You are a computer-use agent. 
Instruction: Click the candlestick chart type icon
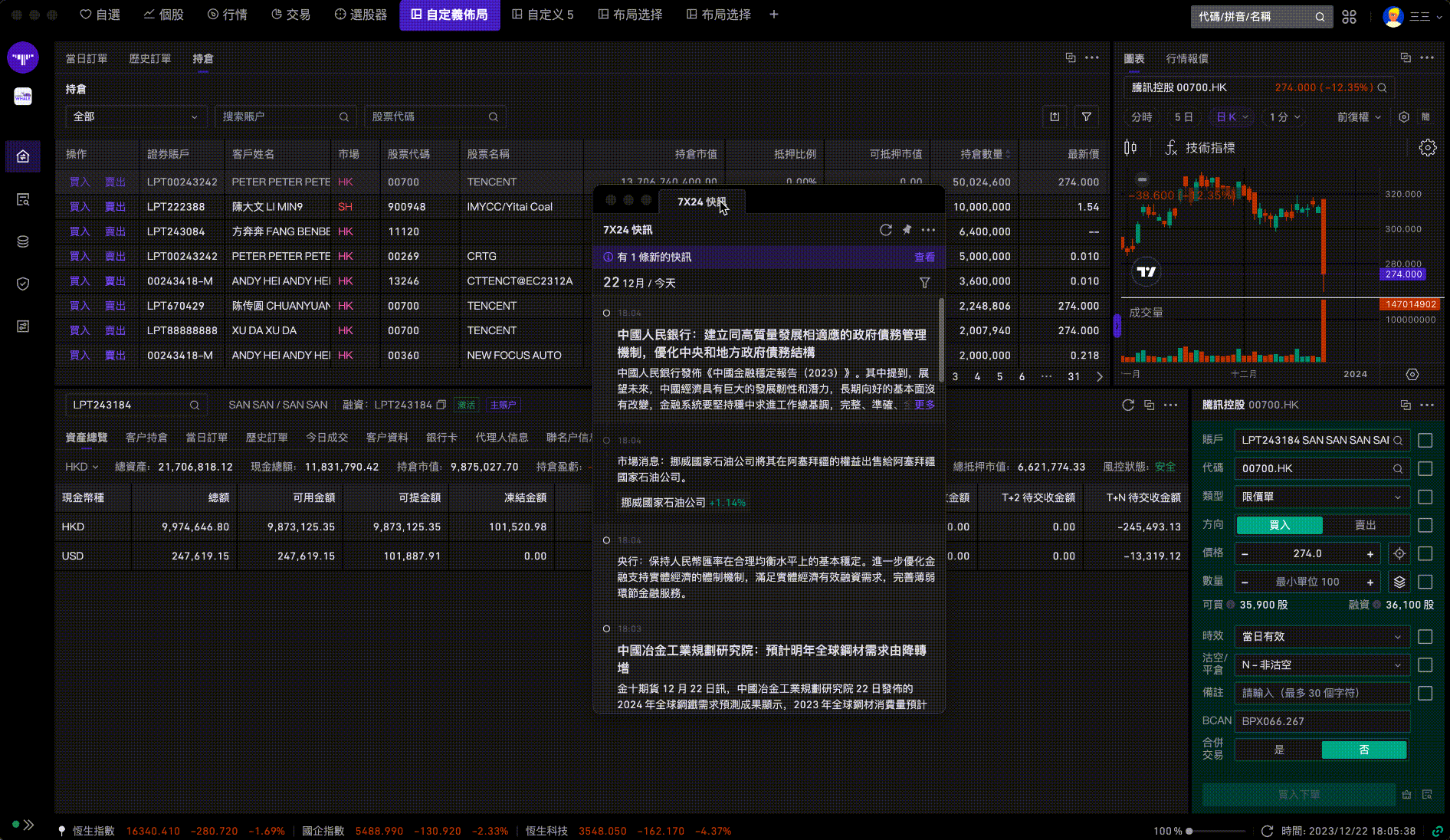tap(1130, 148)
